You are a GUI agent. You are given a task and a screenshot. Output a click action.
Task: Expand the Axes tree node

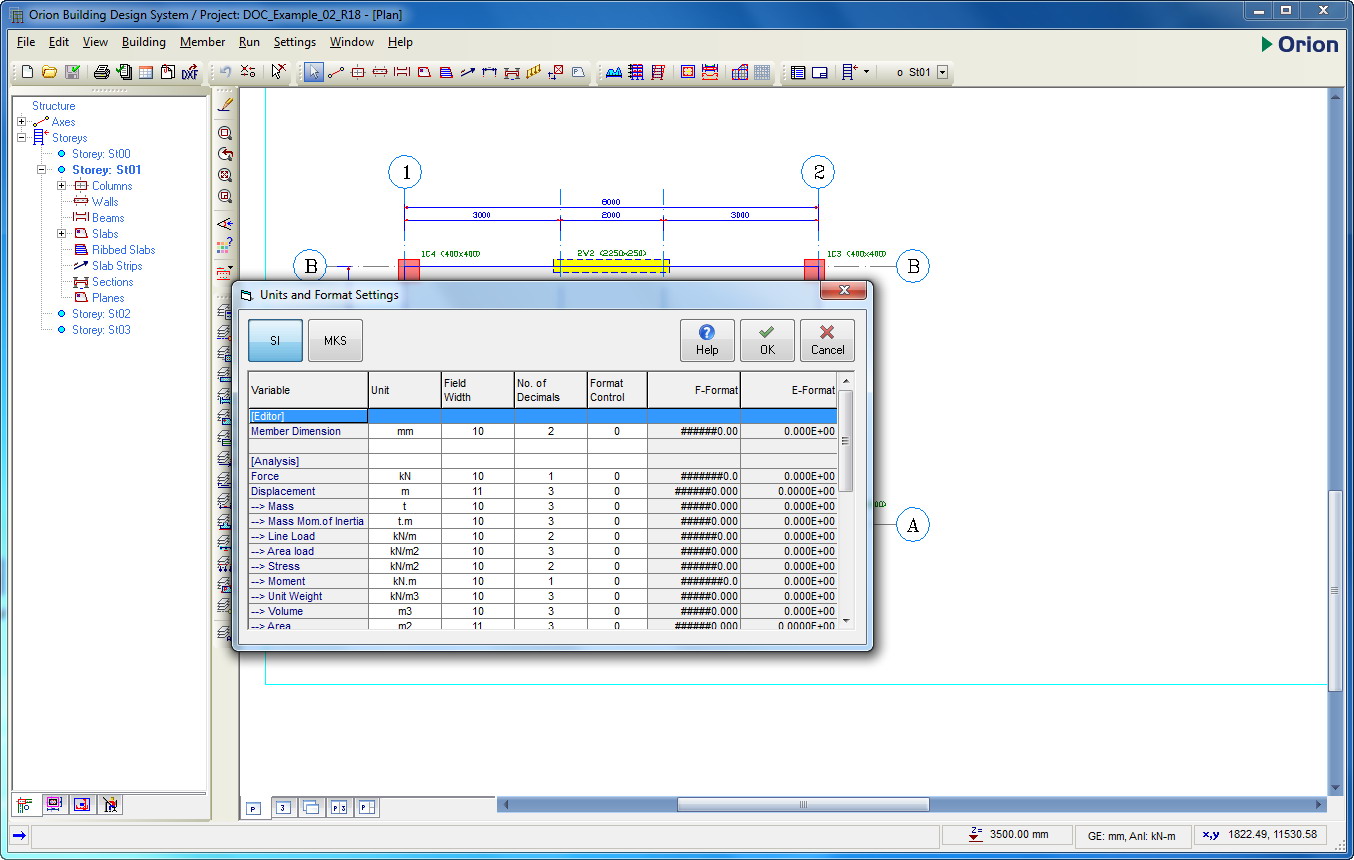pyautogui.click(x=22, y=122)
